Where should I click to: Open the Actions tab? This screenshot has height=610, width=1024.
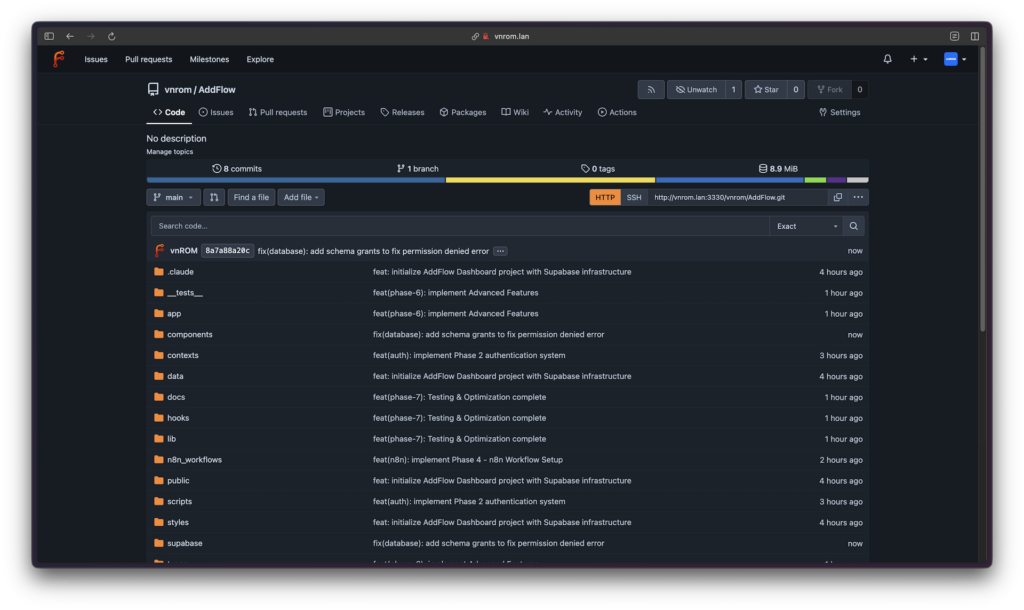[617, 113]
